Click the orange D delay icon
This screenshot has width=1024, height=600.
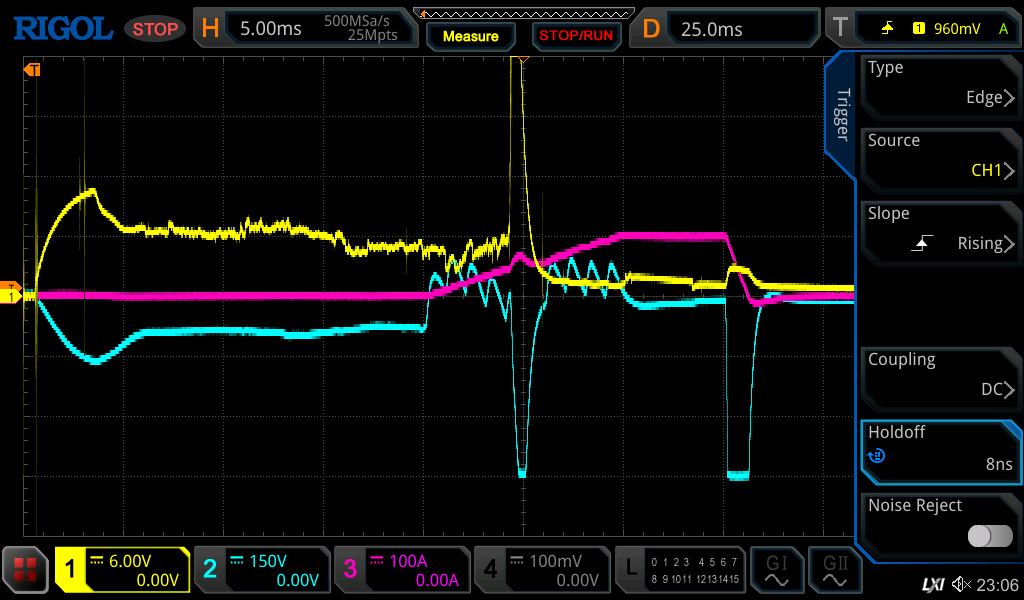pyautogui.click(x=651, y=28)
